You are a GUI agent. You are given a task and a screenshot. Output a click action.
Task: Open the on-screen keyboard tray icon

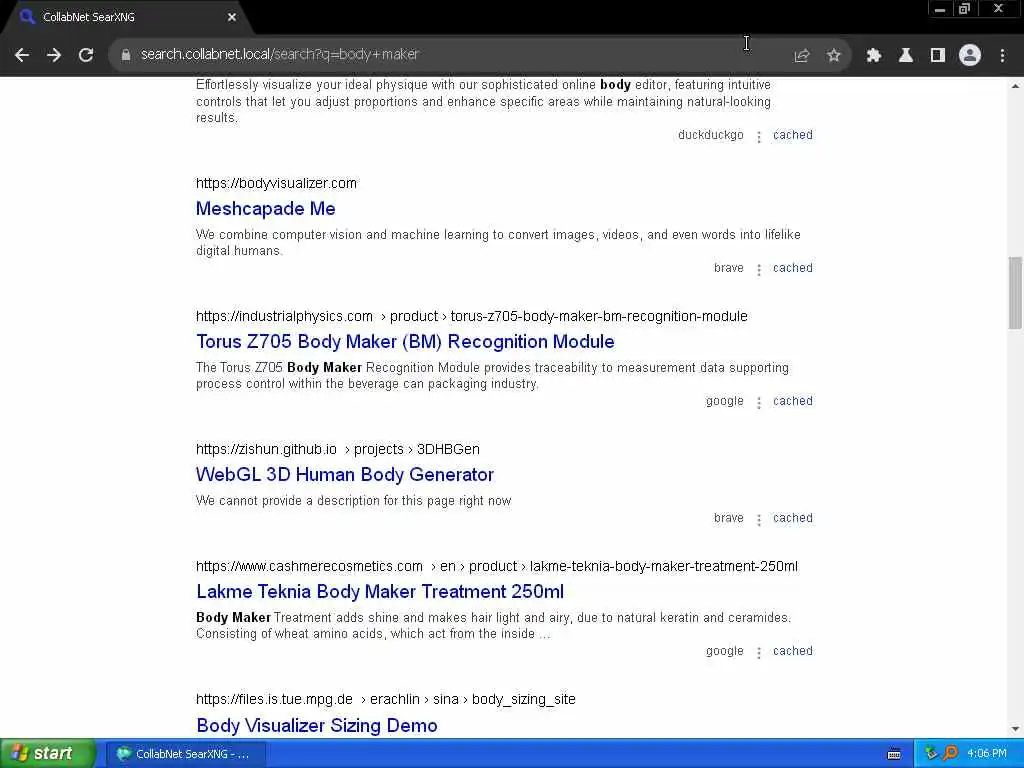click(x=894, y=754)
